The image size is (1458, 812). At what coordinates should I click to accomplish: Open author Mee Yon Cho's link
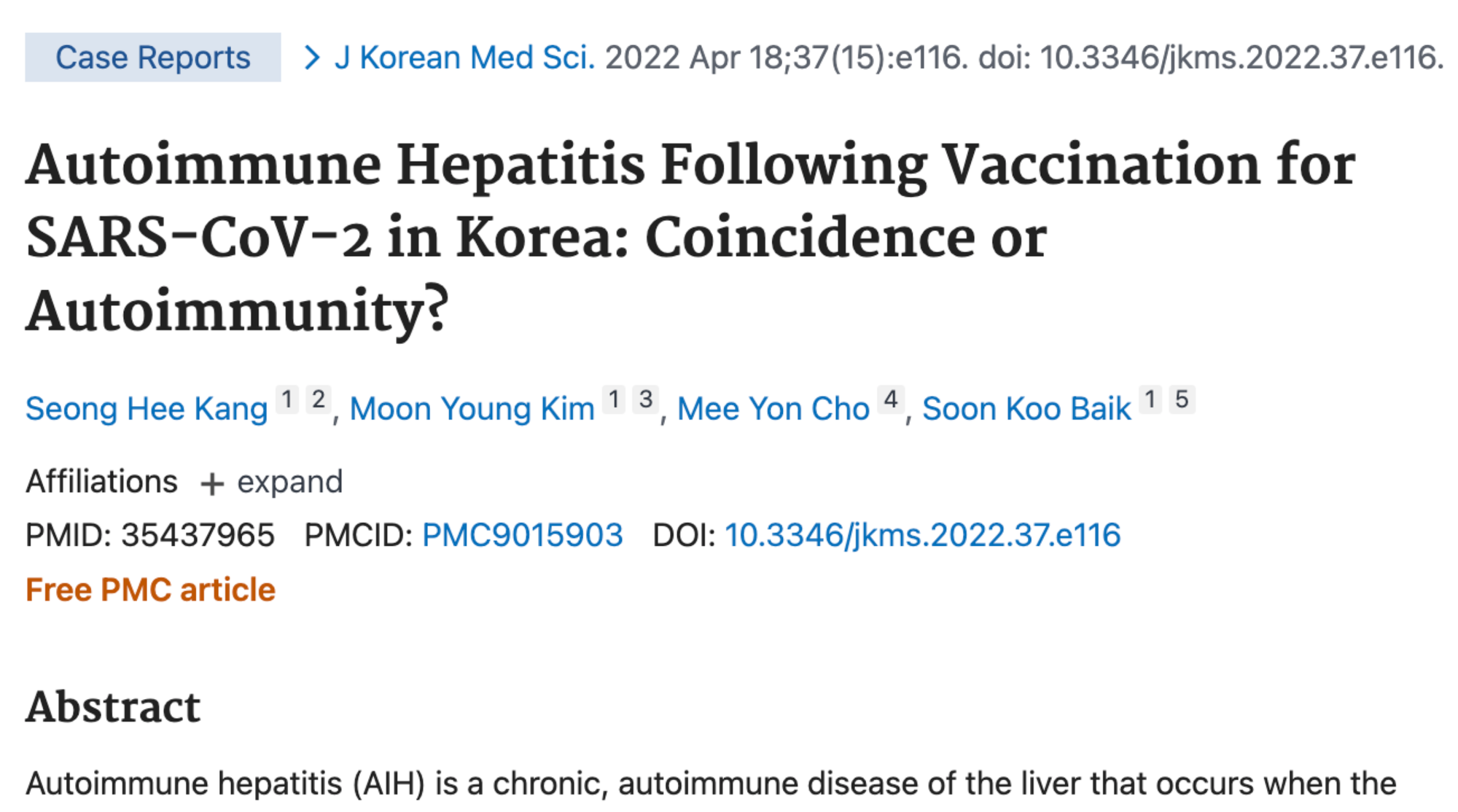click(773, 408)
